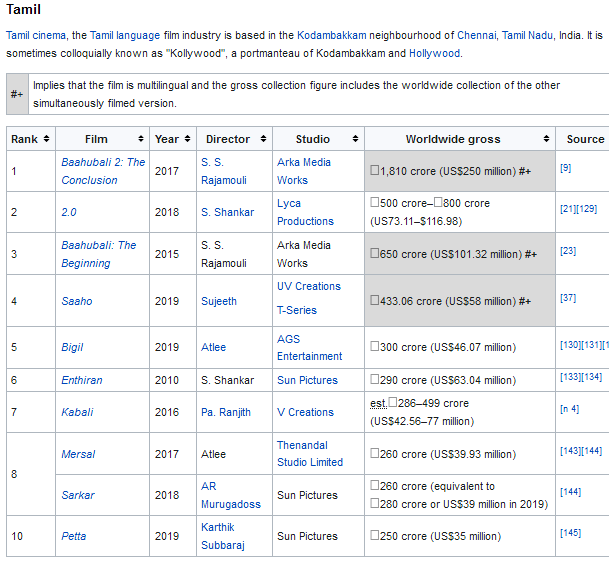Click the Source column header
Image resolution: width=609 pixels, height=562 pixels.
(x=585, y=139)
